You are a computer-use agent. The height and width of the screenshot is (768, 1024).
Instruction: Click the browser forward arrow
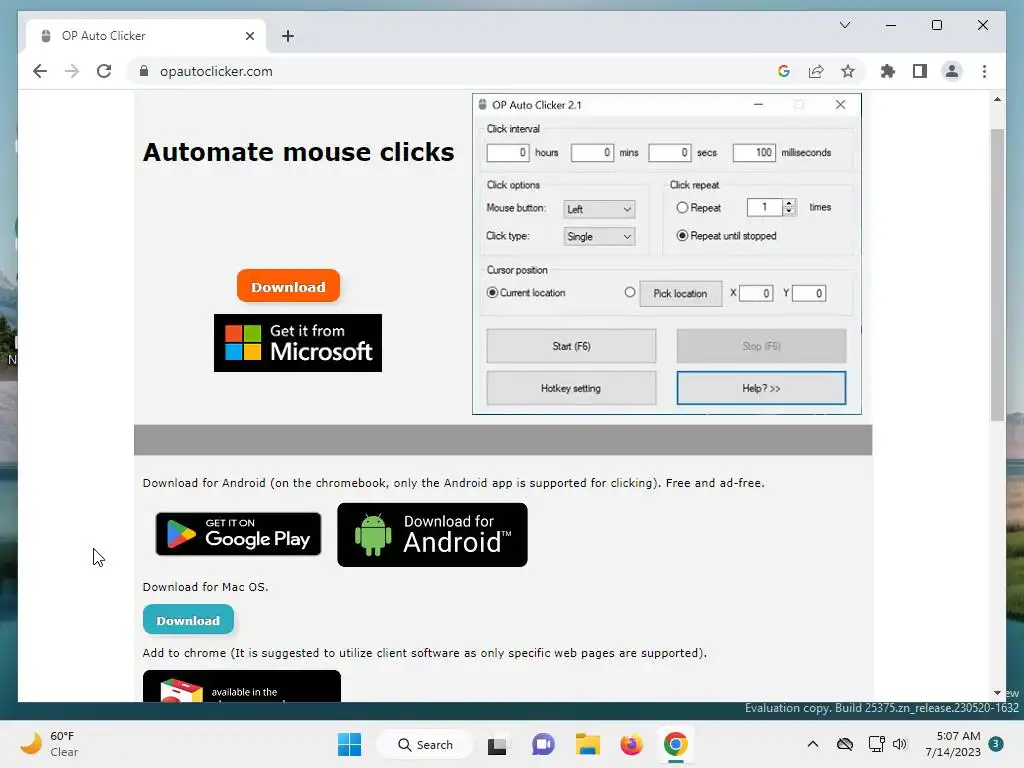(x=72, y=71)
